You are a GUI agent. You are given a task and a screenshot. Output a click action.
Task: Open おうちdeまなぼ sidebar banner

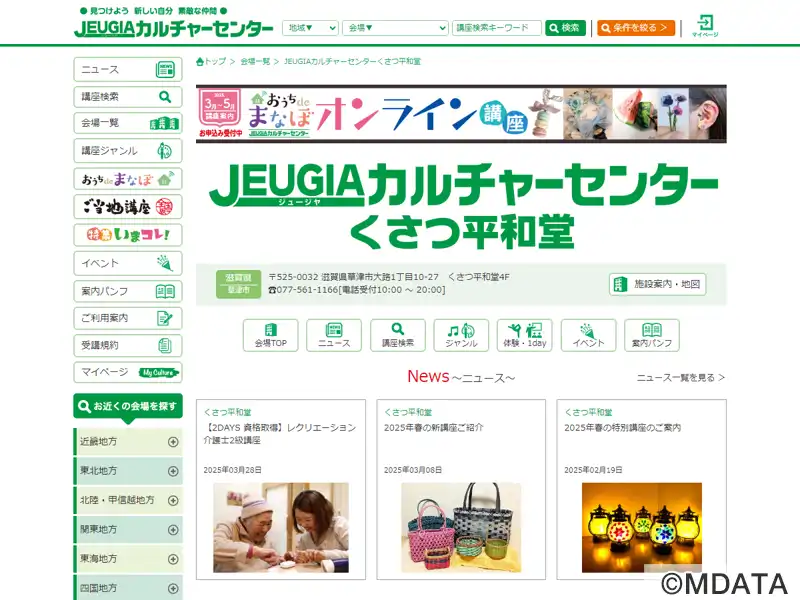(x=128, y=179)
